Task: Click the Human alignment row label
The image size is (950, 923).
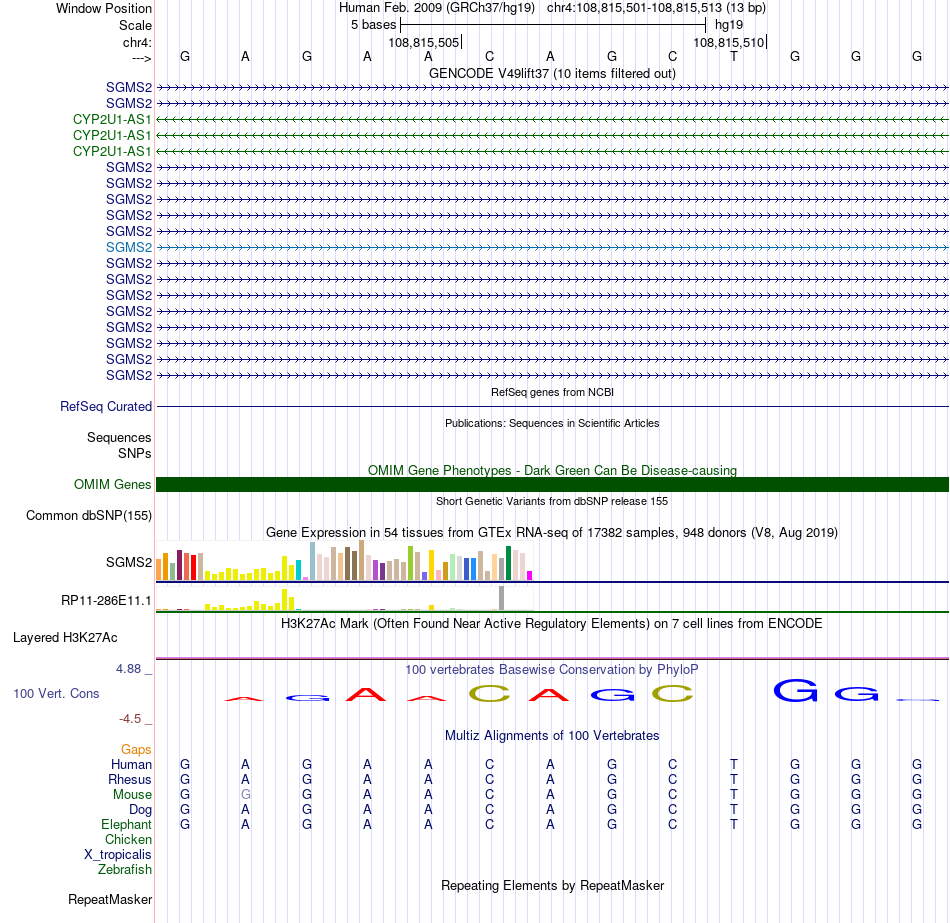Action: pyautogui.click(x=131, y=765)
